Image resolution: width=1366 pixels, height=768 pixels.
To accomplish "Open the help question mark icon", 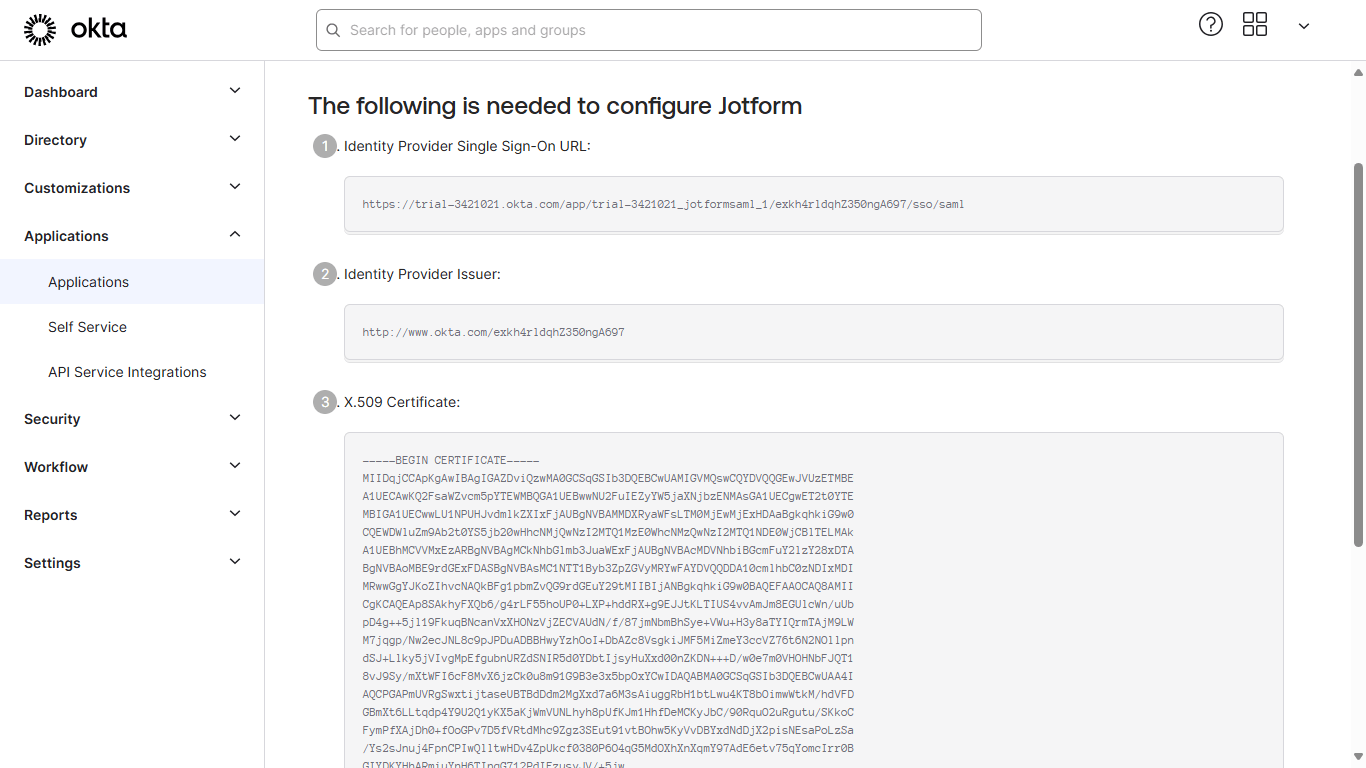I will tap(1211, 25).
